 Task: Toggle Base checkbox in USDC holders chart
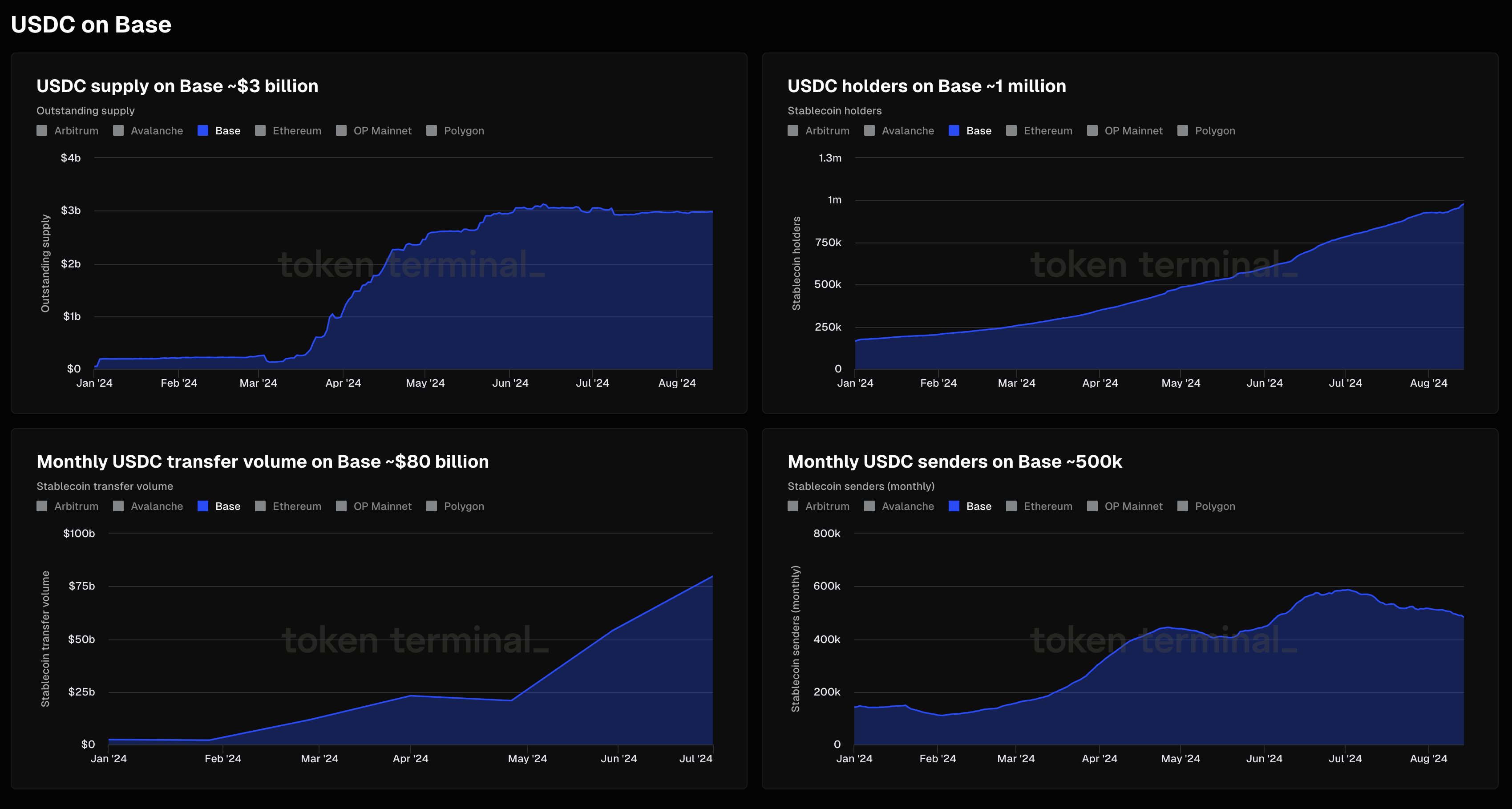954,130
